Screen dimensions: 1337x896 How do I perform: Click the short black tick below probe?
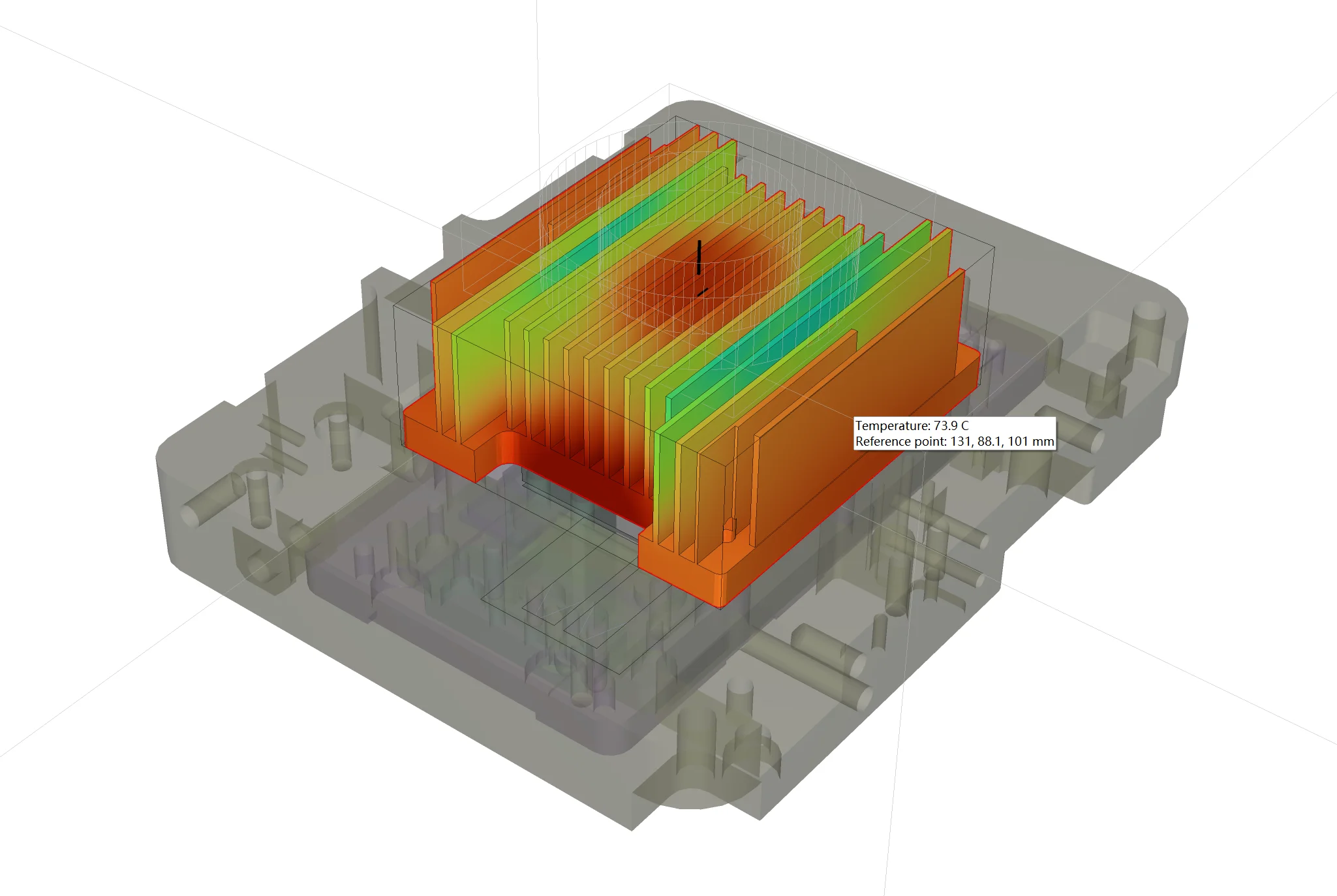point(701,292)
